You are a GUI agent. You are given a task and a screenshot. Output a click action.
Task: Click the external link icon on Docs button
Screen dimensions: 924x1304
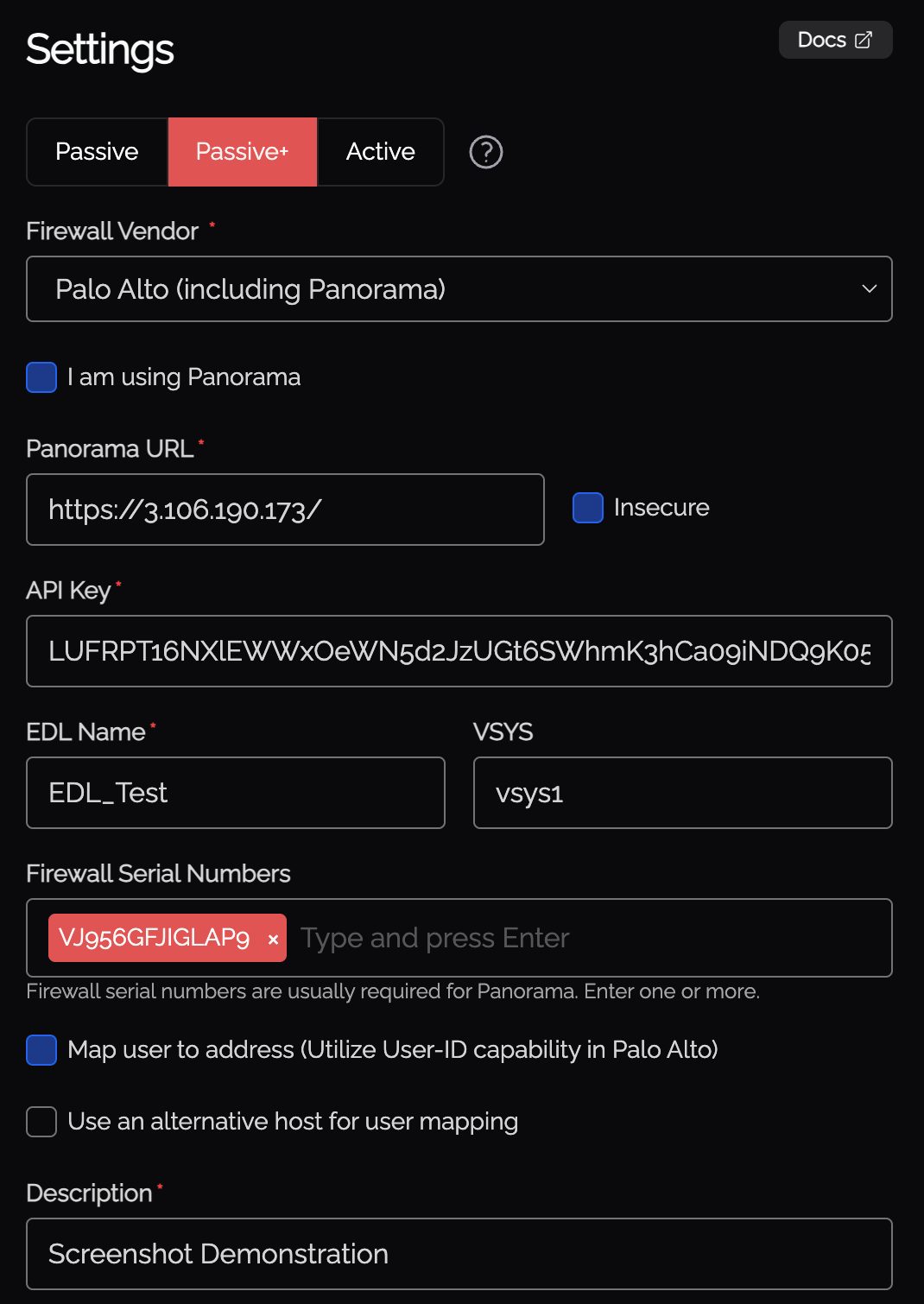pyautogui.click(x=863, y=39)
